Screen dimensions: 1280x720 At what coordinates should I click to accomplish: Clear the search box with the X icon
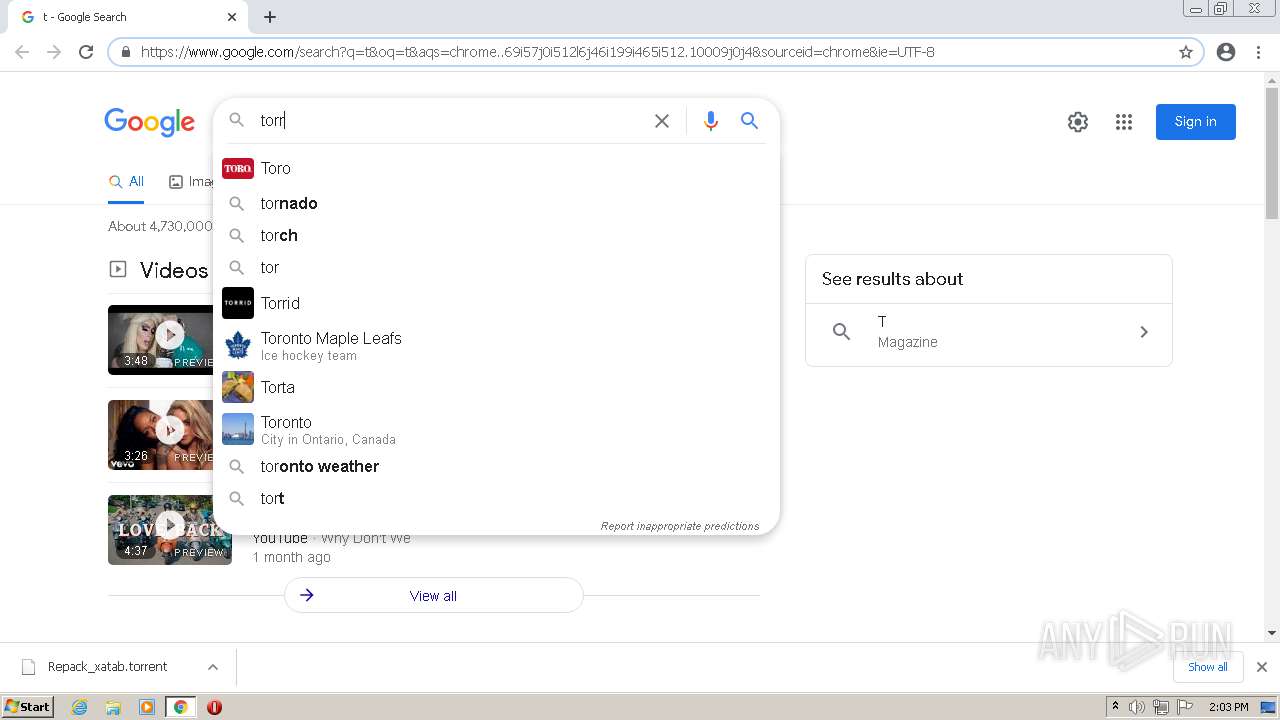click(662, 121)
